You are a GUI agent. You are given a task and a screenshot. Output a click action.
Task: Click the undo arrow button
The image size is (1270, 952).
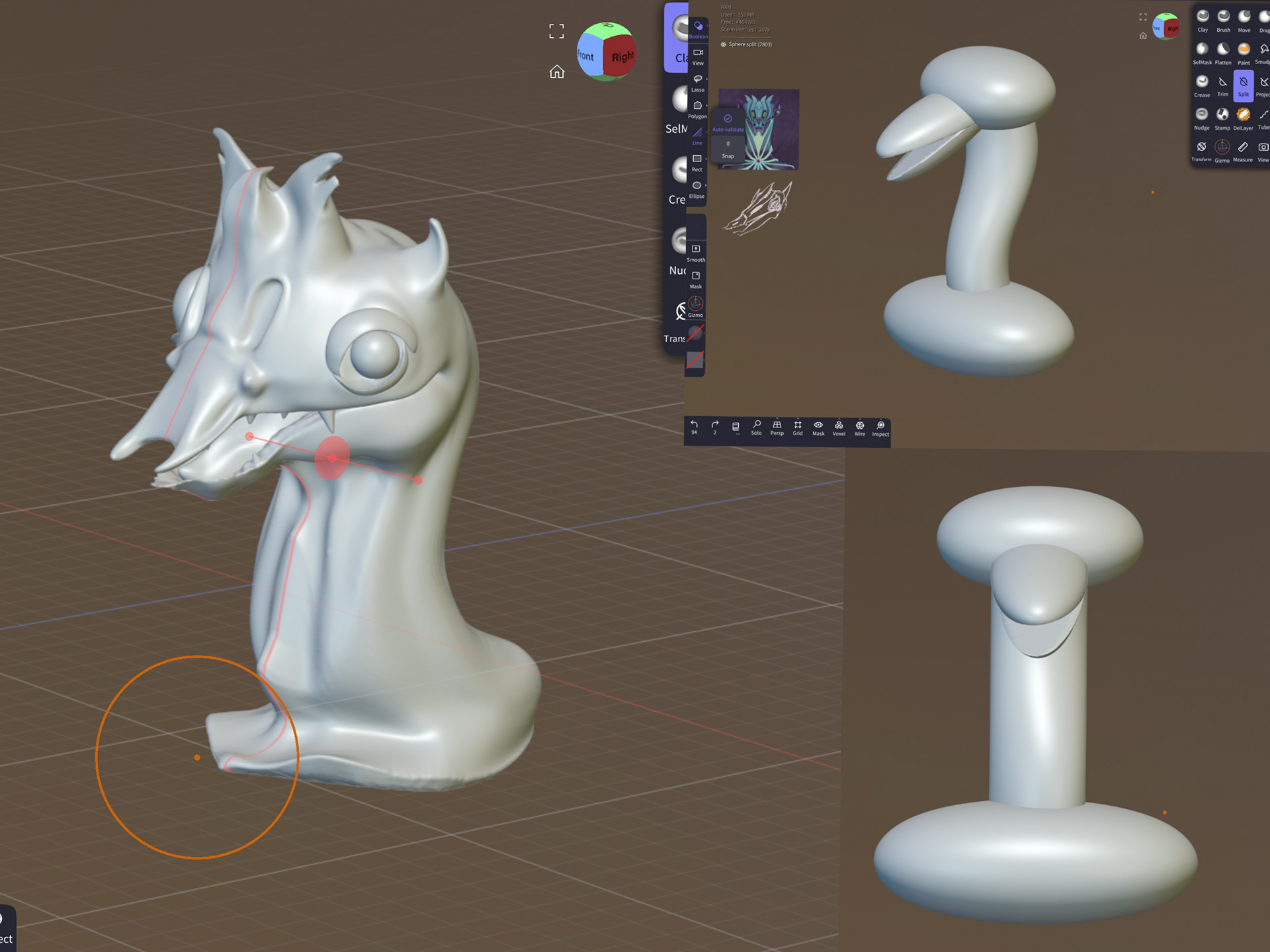(x=694, y=427)
